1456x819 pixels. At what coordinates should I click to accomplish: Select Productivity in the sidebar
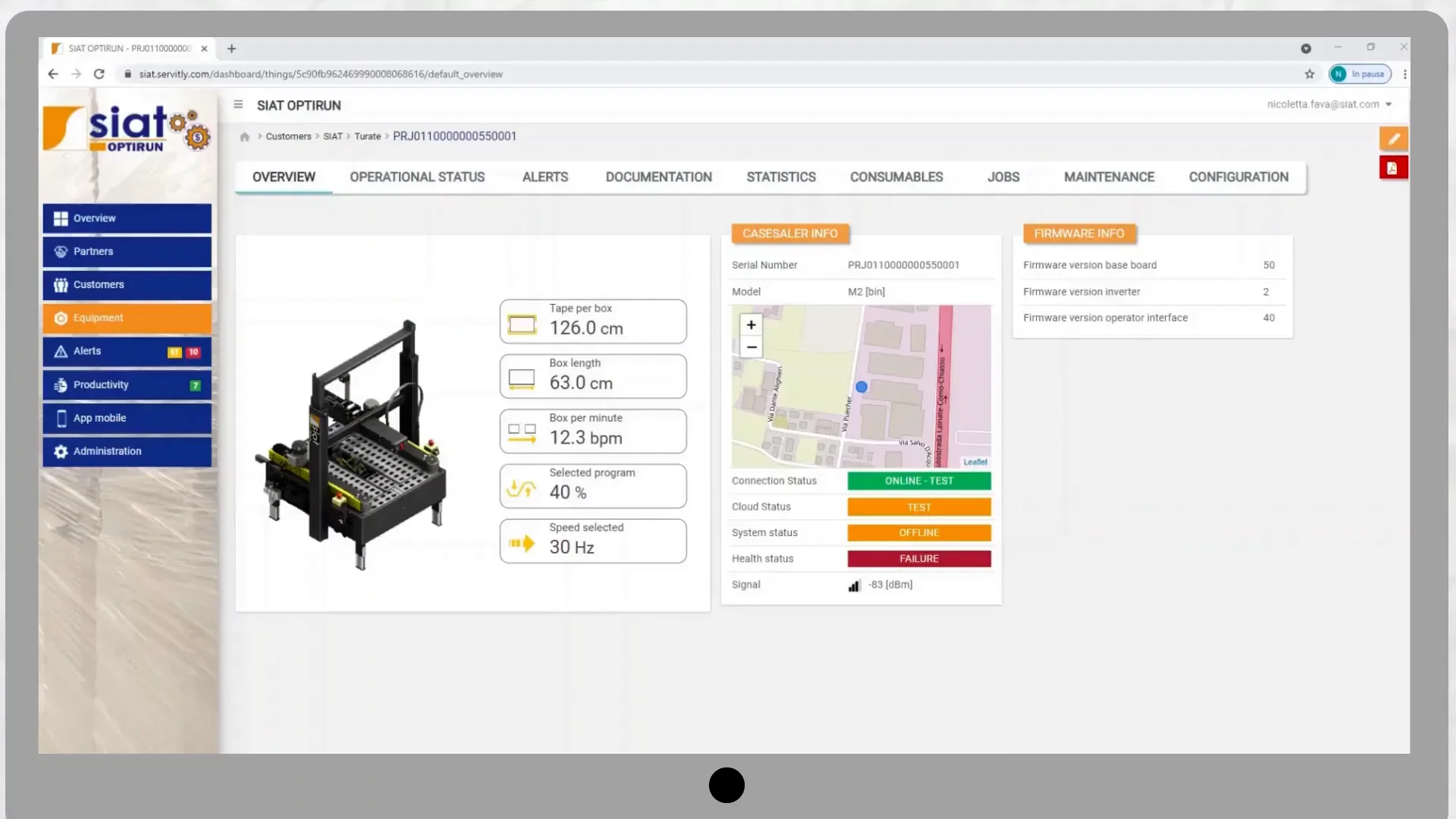pyautogui.click(x=127, y=385)
